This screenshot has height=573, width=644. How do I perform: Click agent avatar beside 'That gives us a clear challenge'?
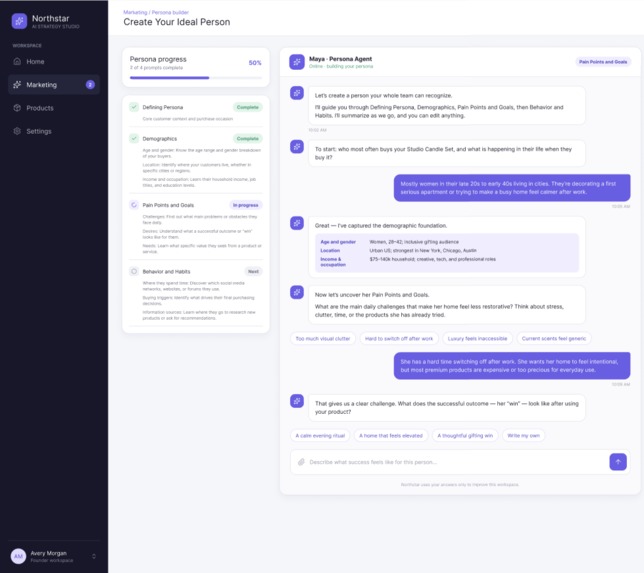click(x=297, y=401)
